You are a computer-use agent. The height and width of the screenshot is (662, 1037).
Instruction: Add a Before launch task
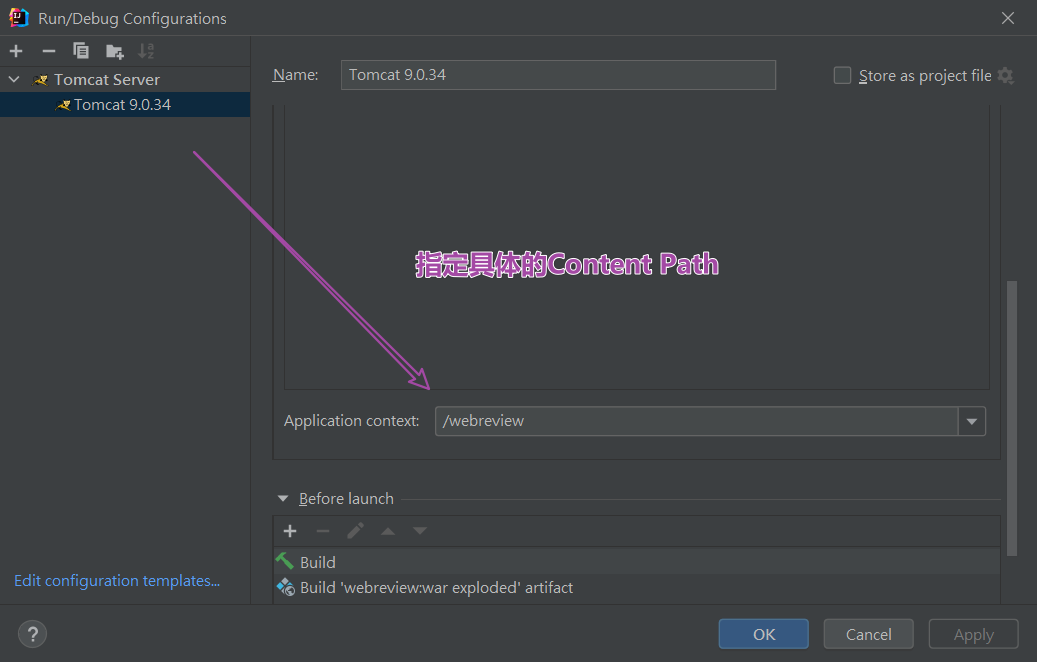(x=290, y=531)
